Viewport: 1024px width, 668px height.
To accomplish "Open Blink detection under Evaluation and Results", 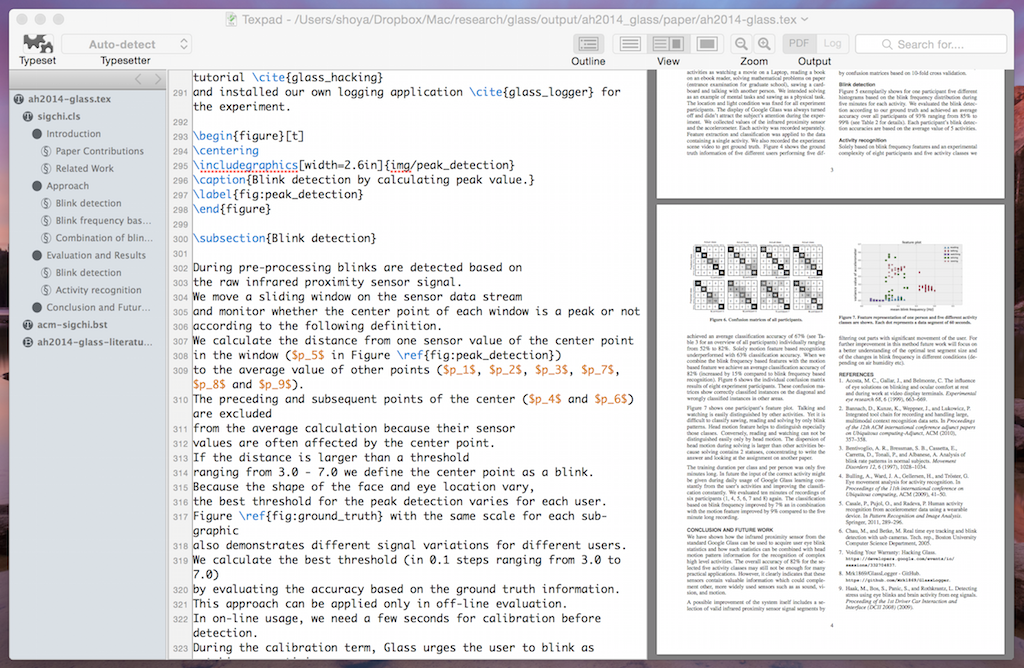I will [x=88, y=272].
